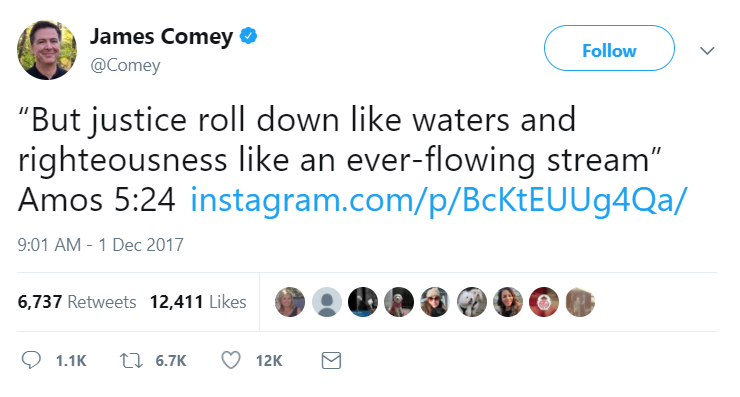Follow James Comey
740x397 pixels.
pos(609,48)
